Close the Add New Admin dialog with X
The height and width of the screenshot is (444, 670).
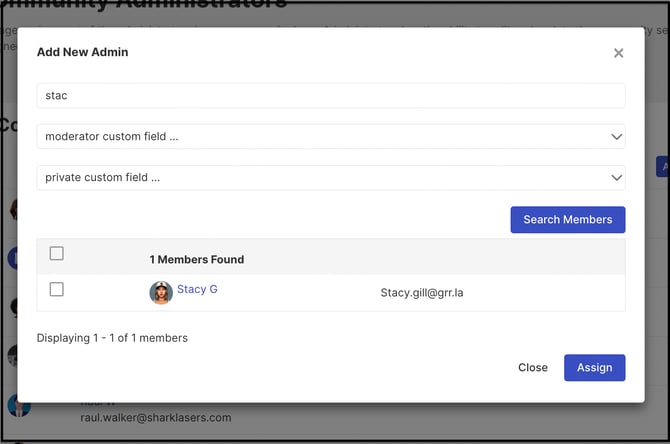click(x=618, y=53)
